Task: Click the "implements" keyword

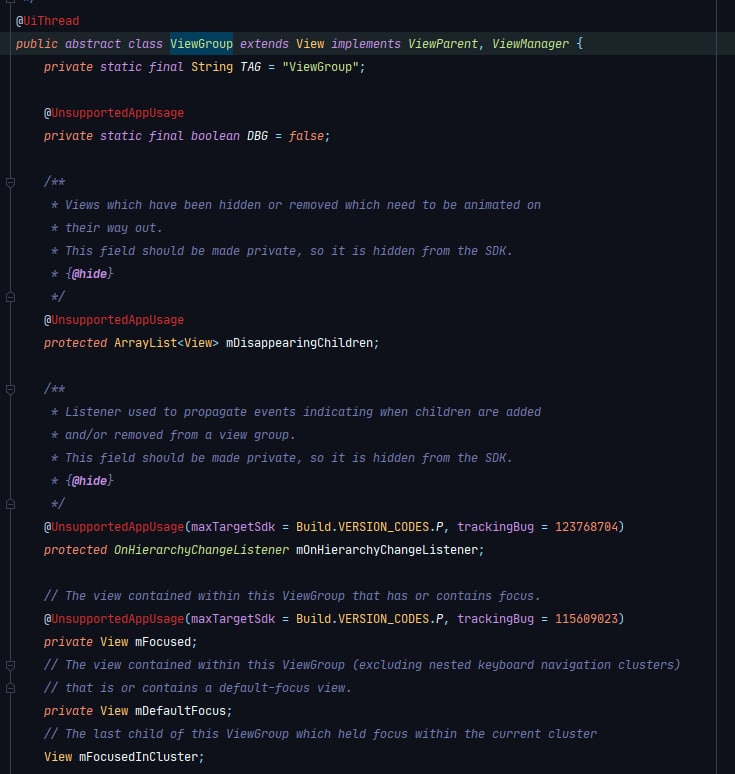Action: click(x=366, y=44)
